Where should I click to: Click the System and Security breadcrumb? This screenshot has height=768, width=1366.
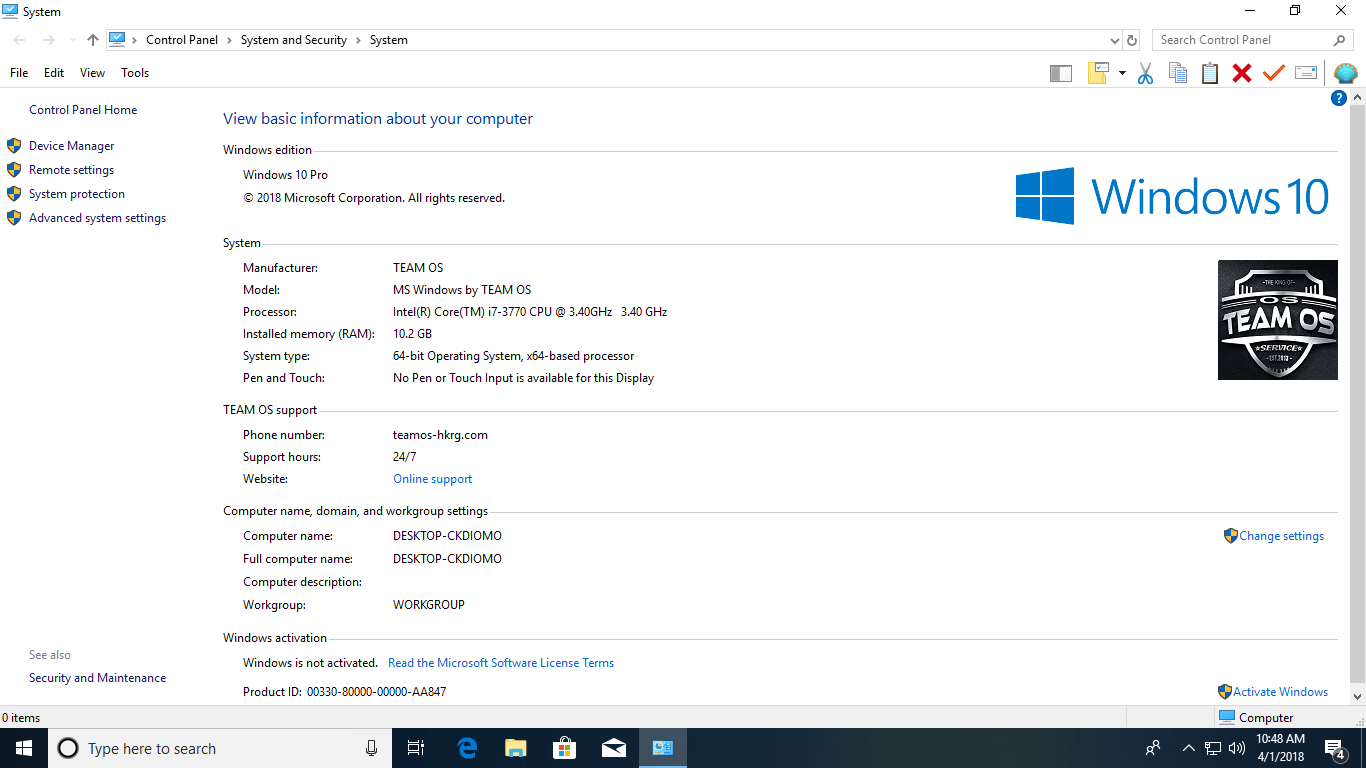click(x=294, y=40)
